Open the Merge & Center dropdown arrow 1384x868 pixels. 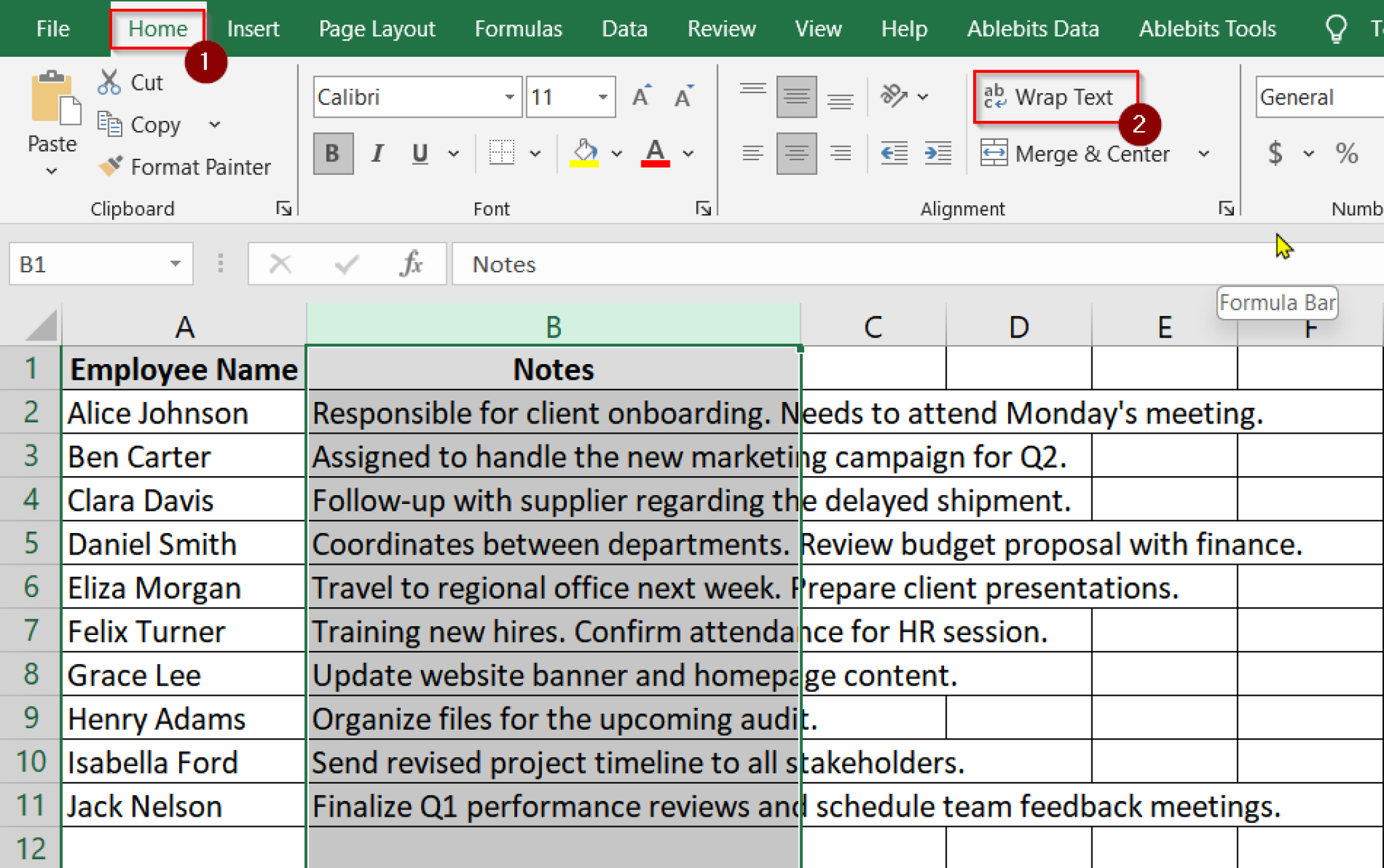(1205, 153)
